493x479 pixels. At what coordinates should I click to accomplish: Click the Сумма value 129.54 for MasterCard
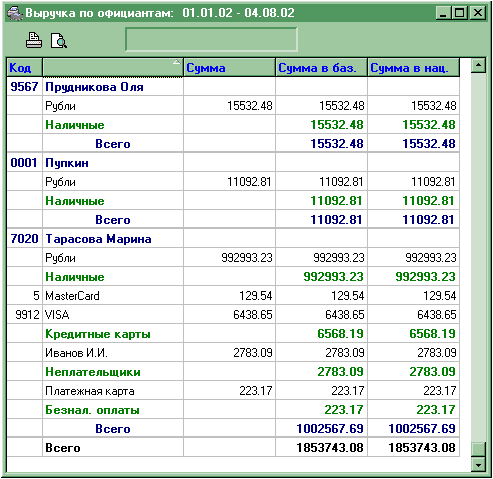click(256, 296)
